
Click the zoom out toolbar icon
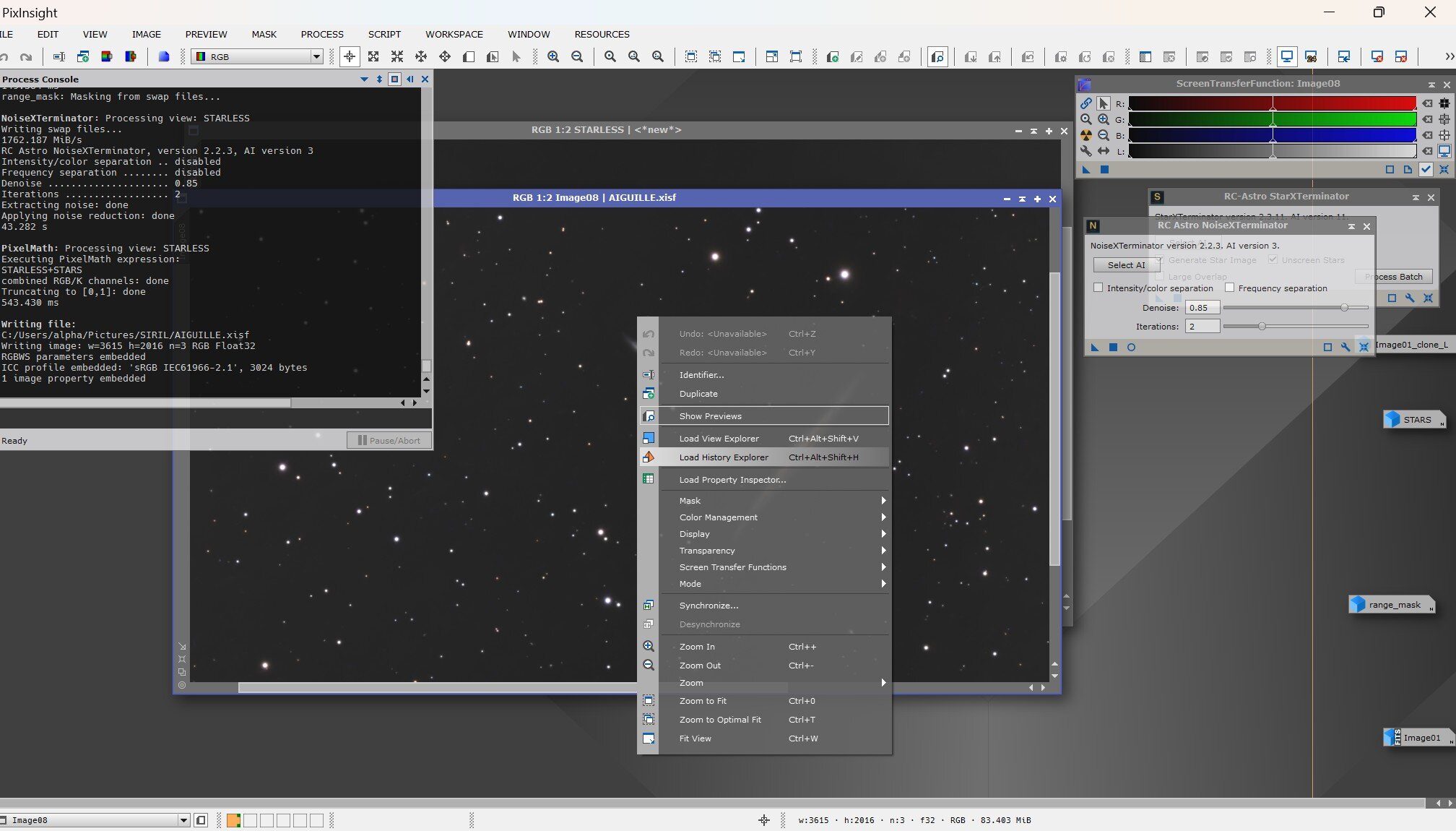[577, 56]
